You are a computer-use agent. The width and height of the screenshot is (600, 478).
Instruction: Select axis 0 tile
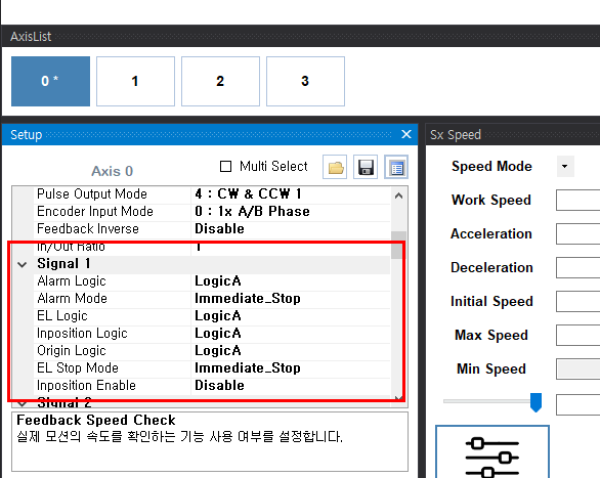tap(50, 81)
